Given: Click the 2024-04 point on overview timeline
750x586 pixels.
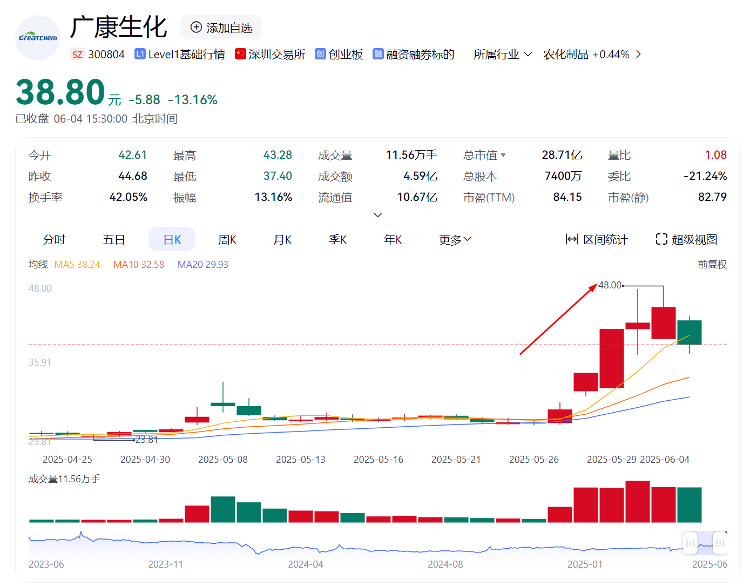Looking at the screenshot, I should (x=305, y=564).
